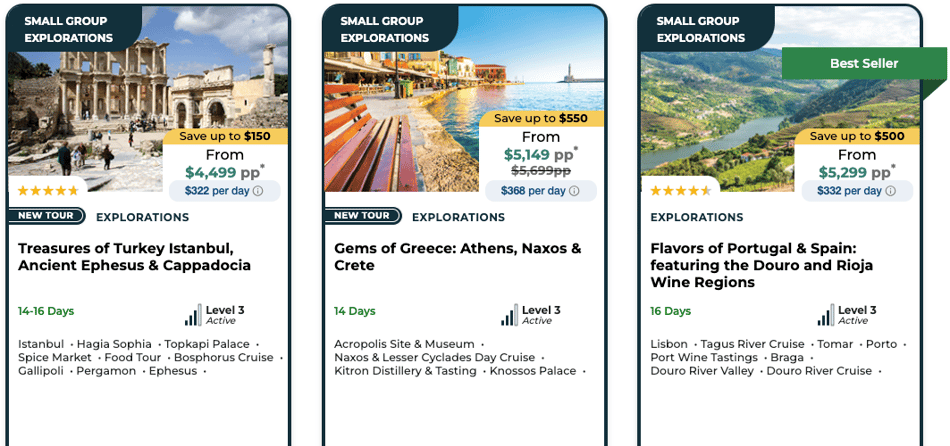This screenshot has height=446, width=950.
Task: Click activity level bars icon on Turkey tour
Action: (x=193, y=315)
